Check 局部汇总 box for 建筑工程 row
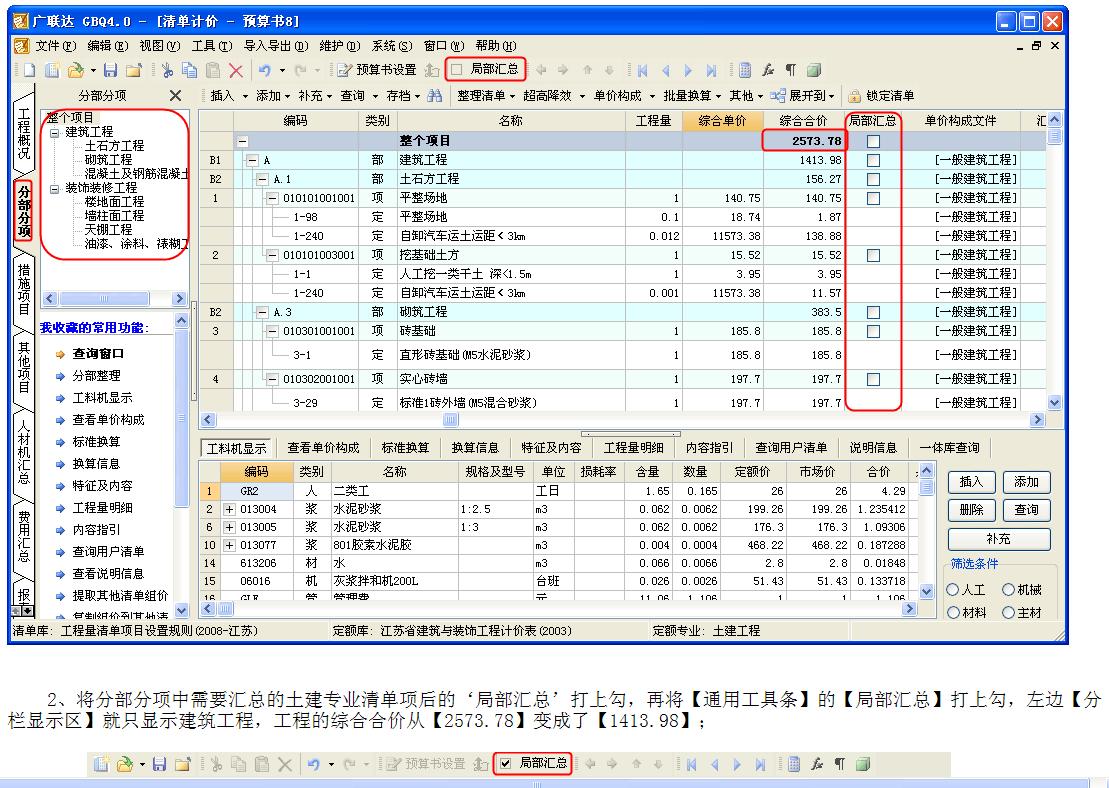1109x788 pixels. pyautogui.click(x=873, y=161)
